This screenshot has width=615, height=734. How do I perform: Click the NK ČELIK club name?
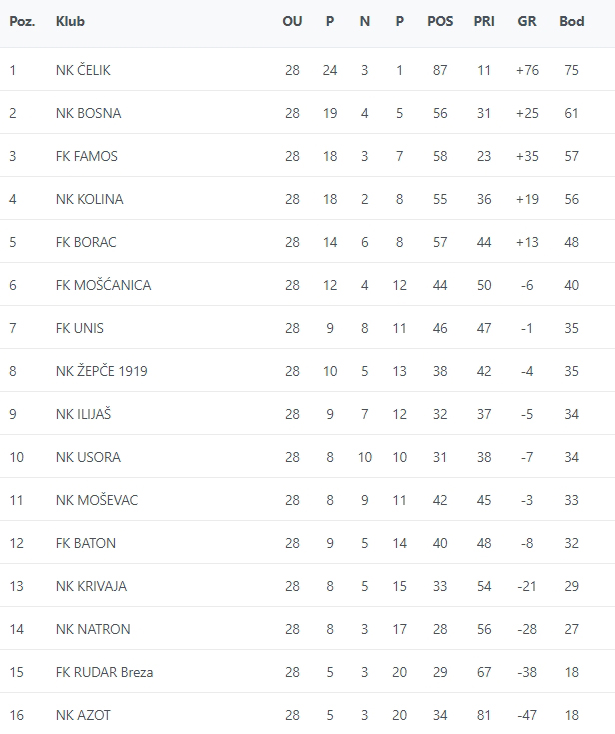click(83, 70)
